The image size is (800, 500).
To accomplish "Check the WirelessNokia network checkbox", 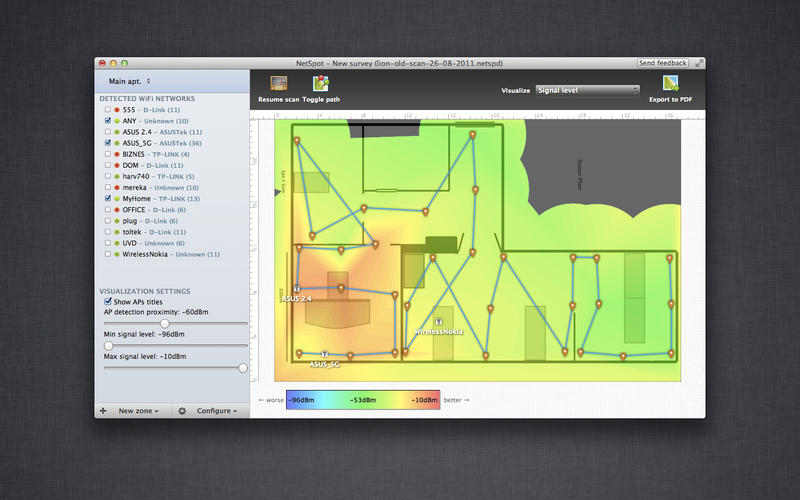I will point(108,255).
